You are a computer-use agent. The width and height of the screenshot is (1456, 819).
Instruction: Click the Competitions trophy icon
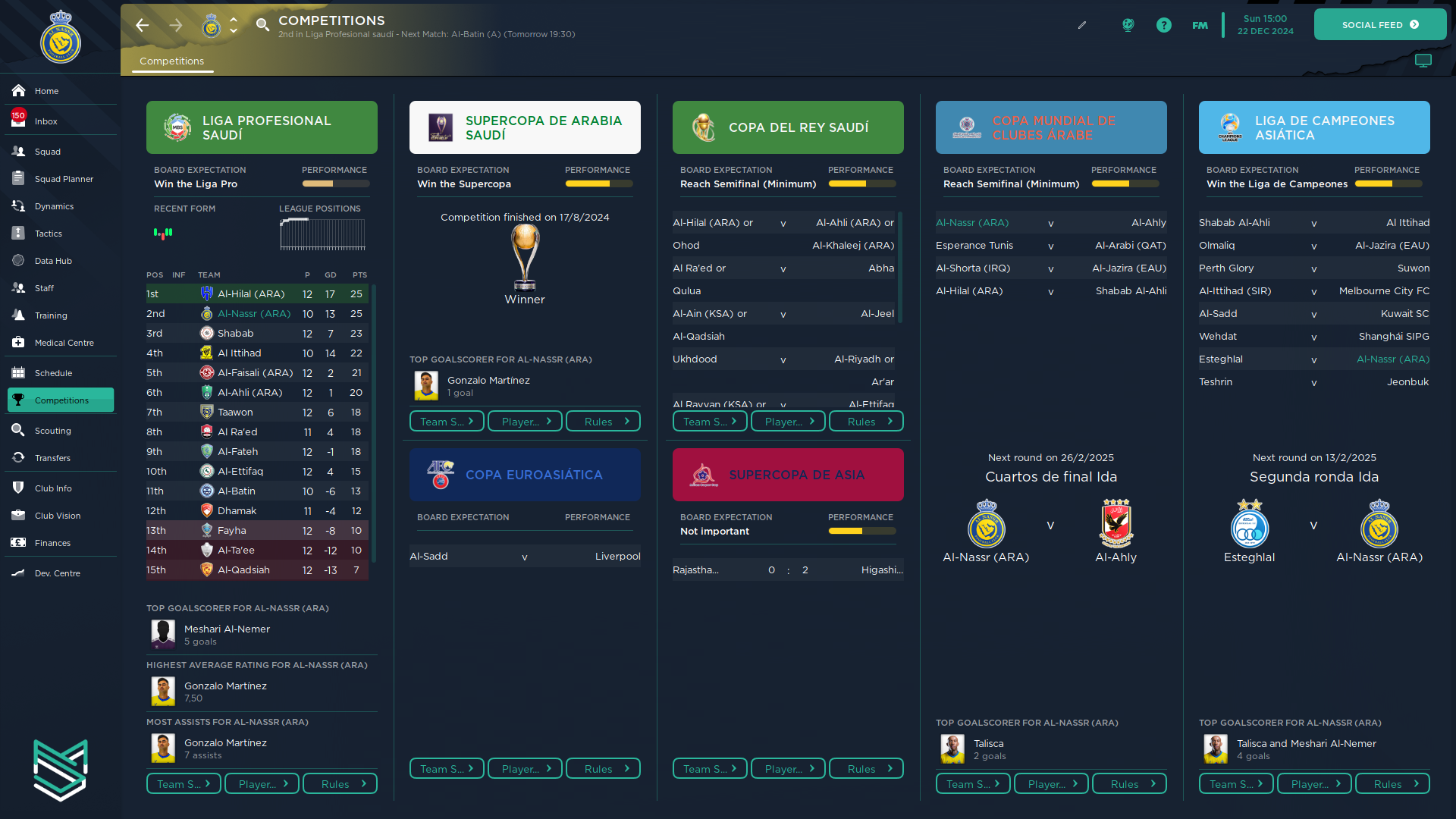pos(19,400)
